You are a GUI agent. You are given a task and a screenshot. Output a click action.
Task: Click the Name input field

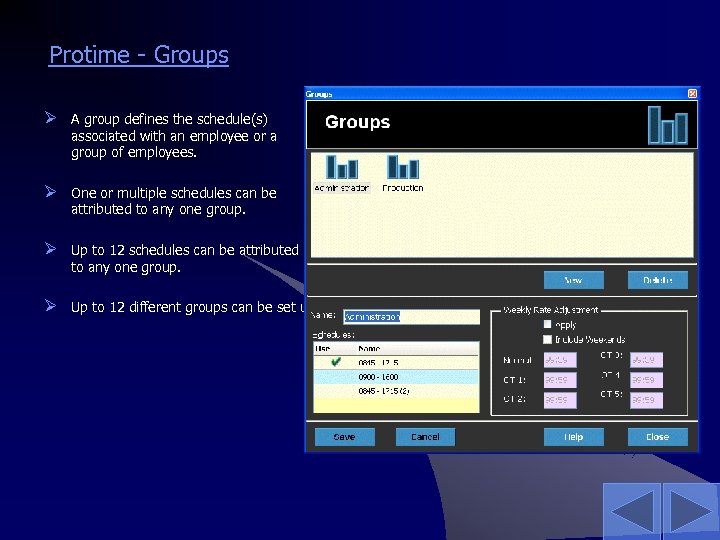(411, 317)
